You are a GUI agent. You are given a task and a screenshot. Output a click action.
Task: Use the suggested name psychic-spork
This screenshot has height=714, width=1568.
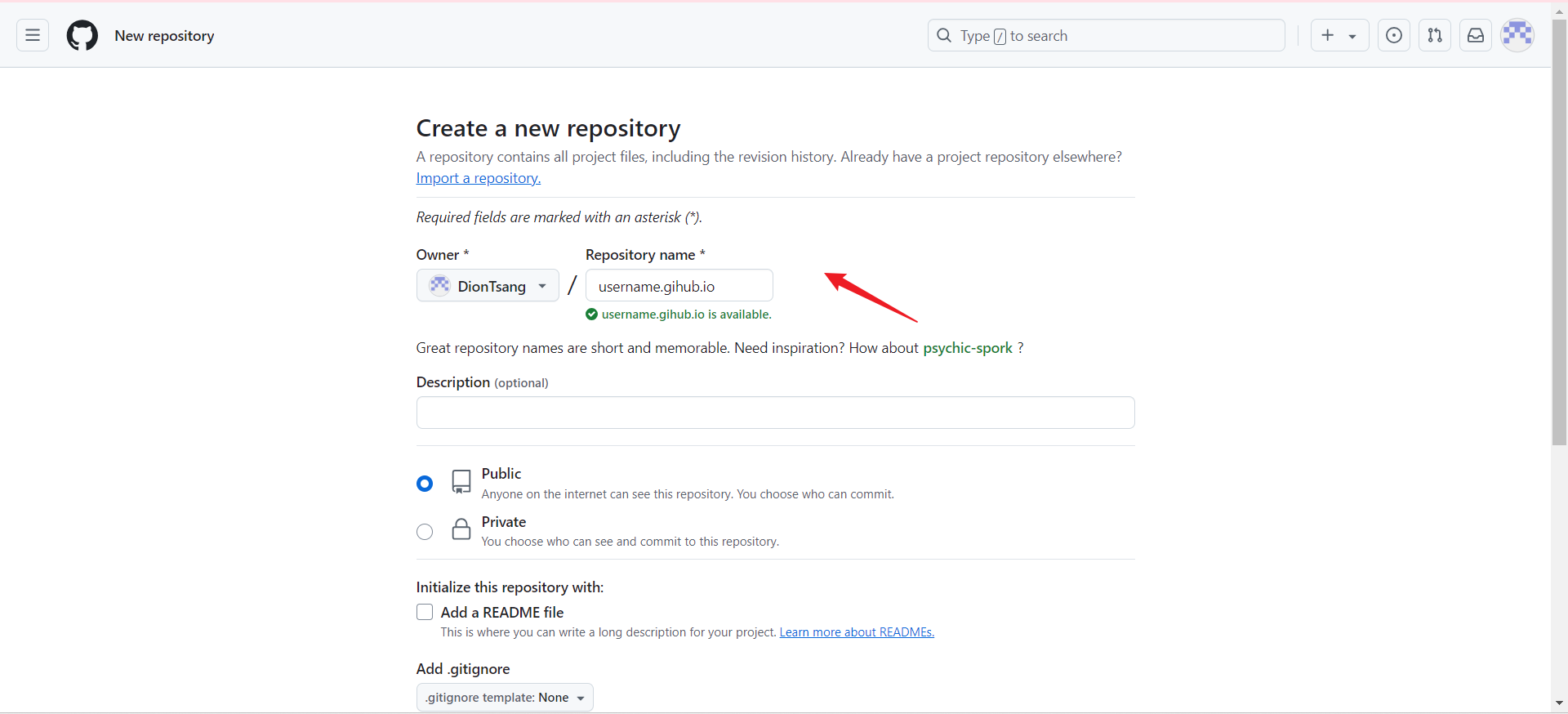(x=967, y=348)
